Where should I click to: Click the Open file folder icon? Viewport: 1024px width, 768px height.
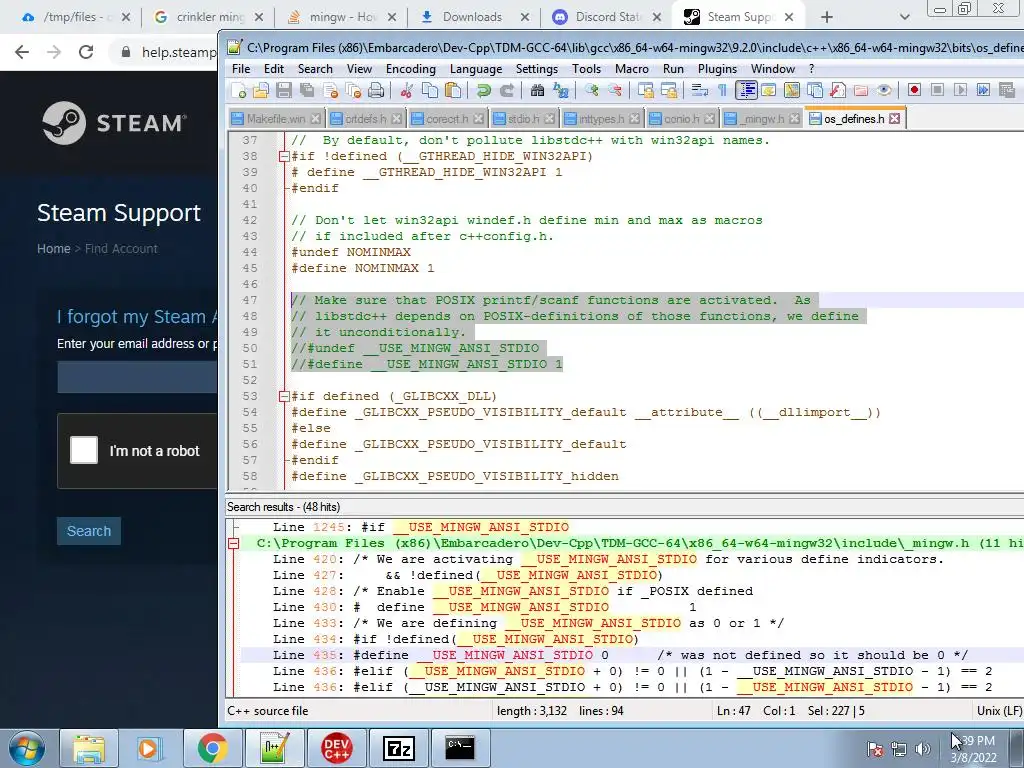(261, 90)
